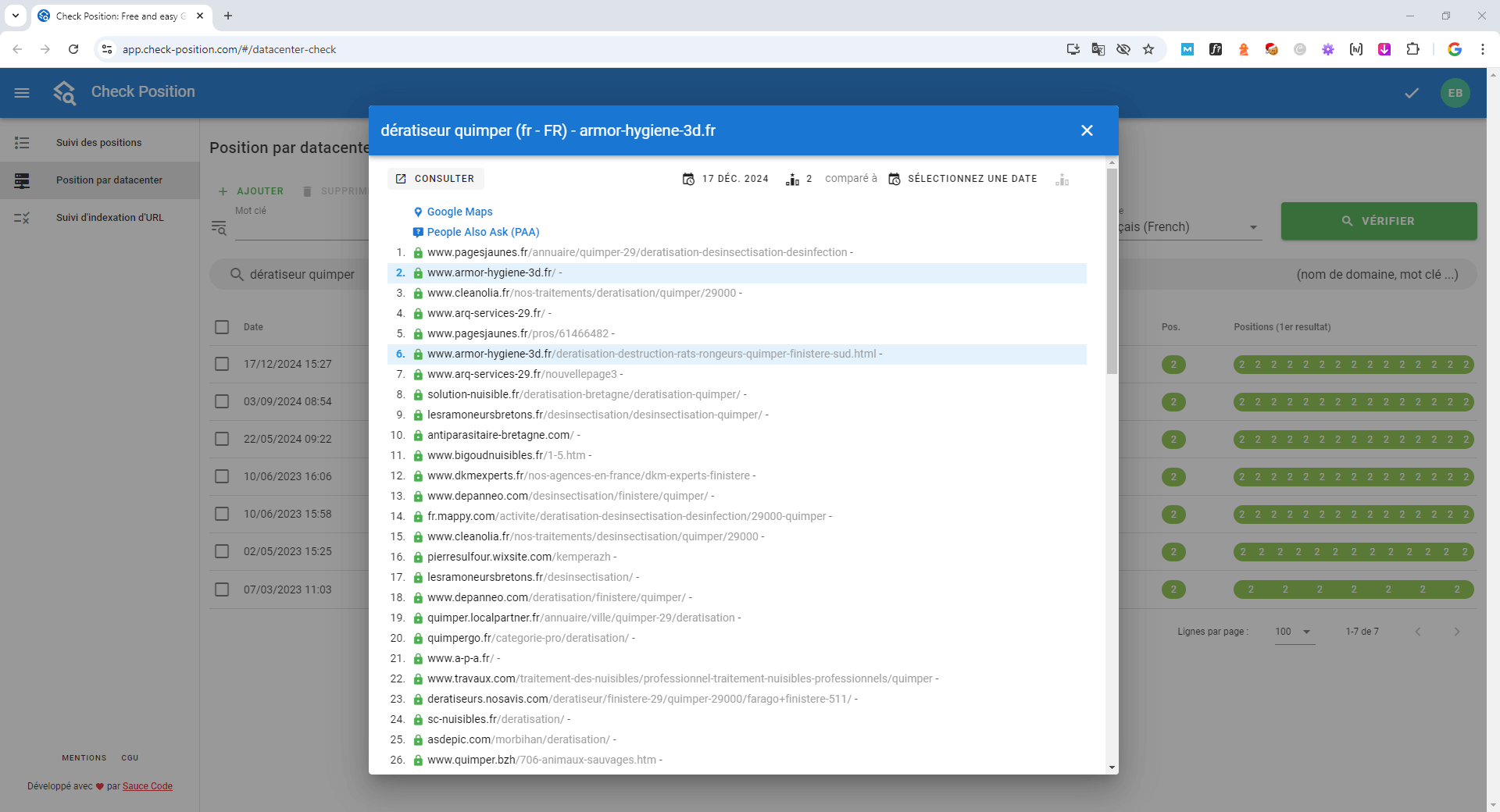Screen dimensions: 1500x812
Task: Click the tab search dropdown arrow
Action: 16,16
